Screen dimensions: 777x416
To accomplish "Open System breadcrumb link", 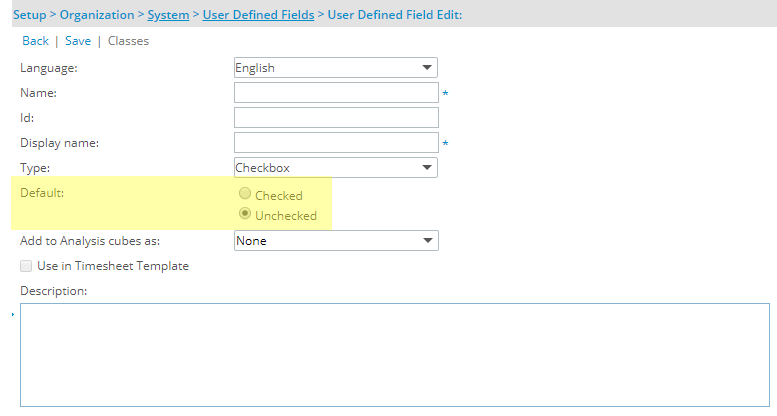I will [168, 15].
